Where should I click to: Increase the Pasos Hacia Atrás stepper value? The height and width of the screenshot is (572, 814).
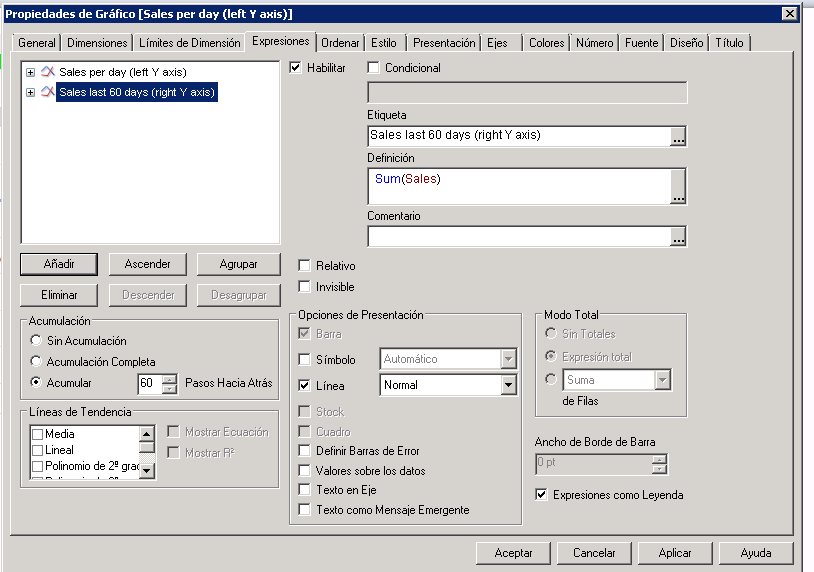pyautogui.click(x=169, y=378)
